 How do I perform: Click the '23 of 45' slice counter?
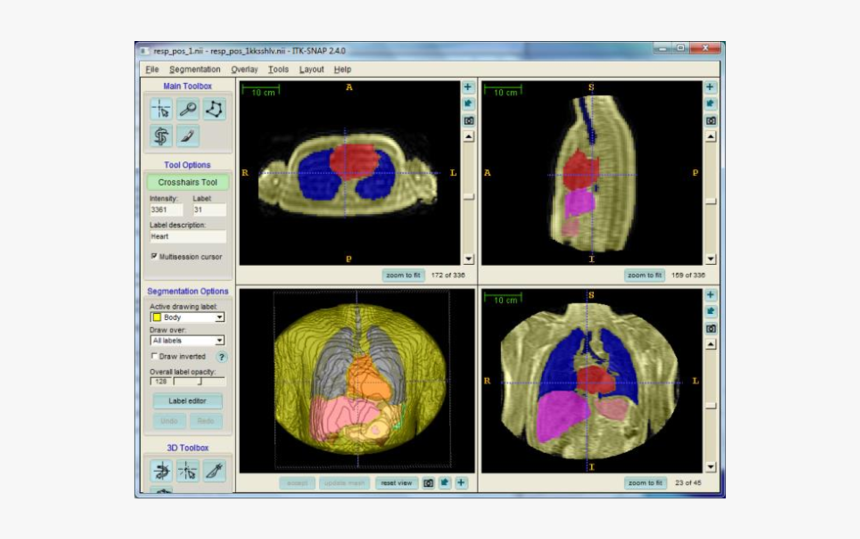click(688, 483)
